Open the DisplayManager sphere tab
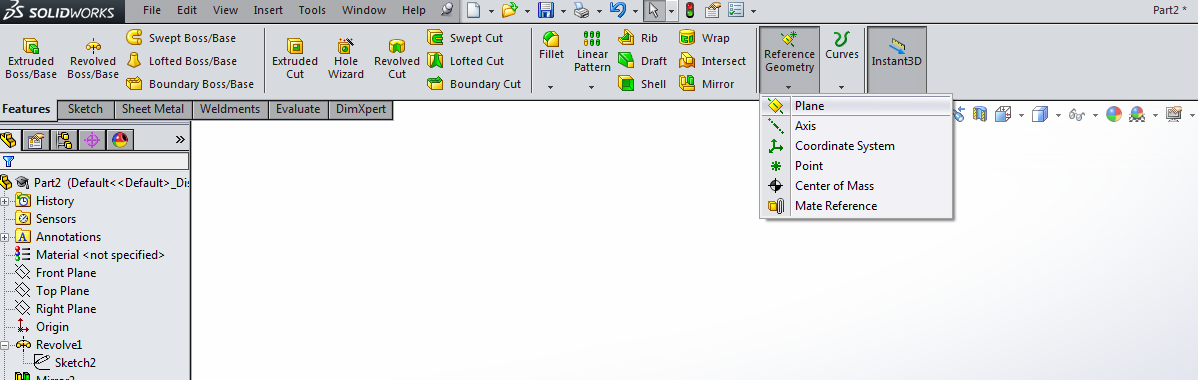The height and width of the screenshot is (380, 1198). tap(120, 140)
